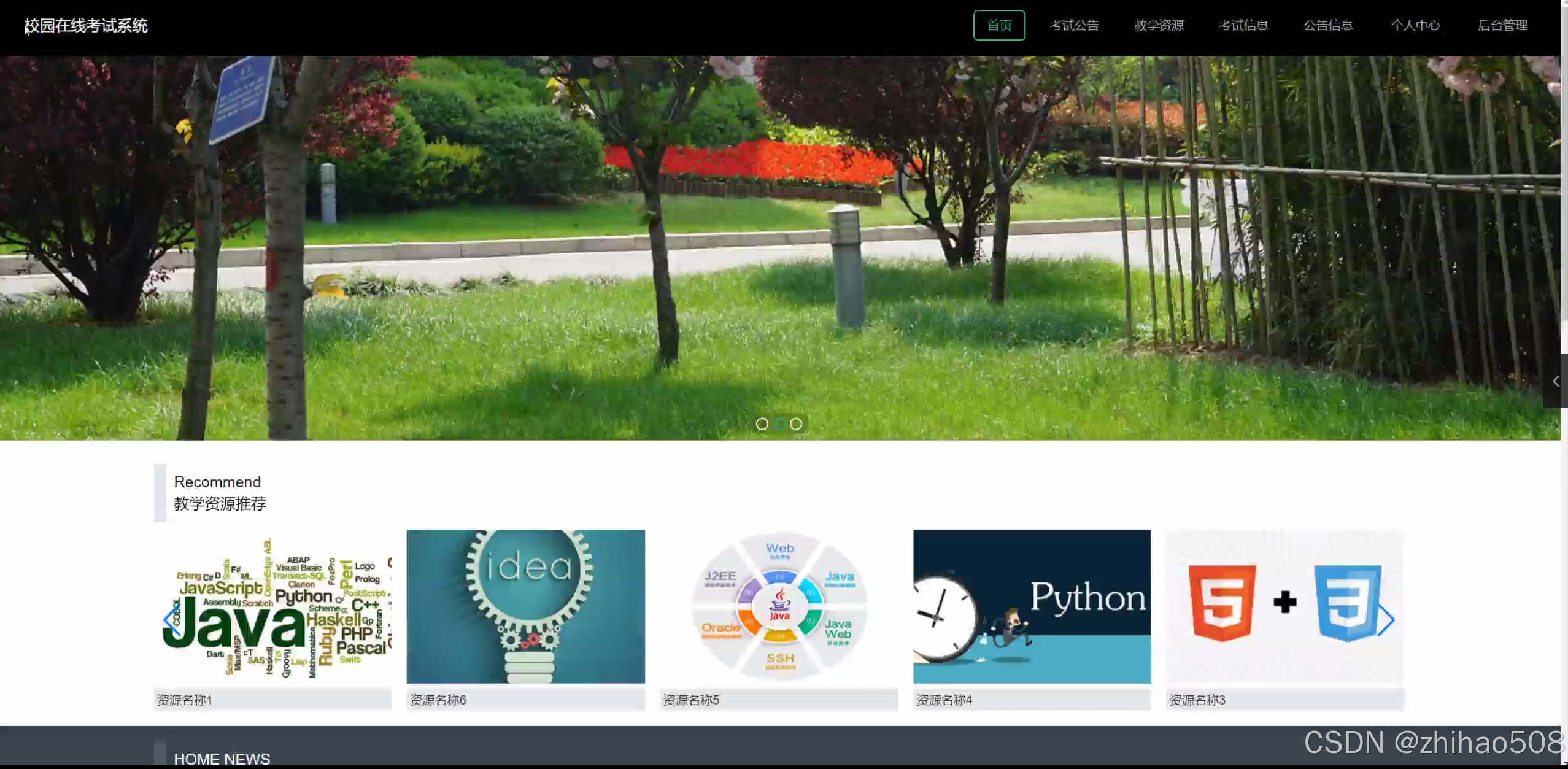Open the 首页 home tab
This screenshot has width=1568, height=769.
point(998,25)
